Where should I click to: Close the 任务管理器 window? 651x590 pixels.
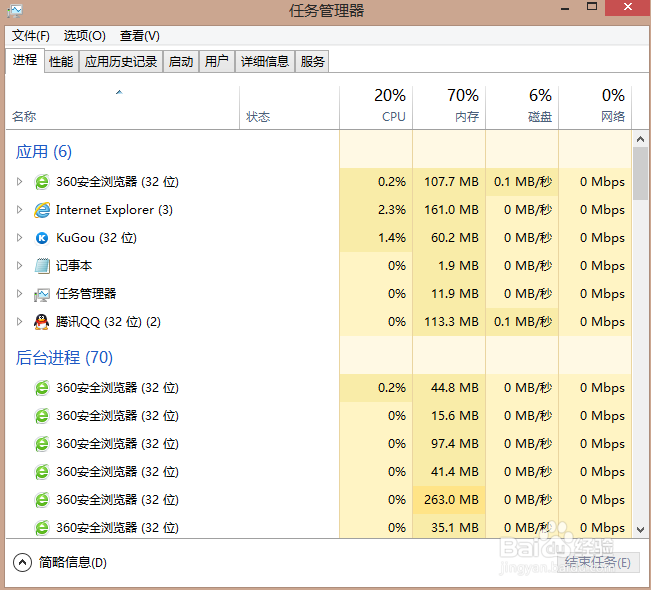coord(627,7)
